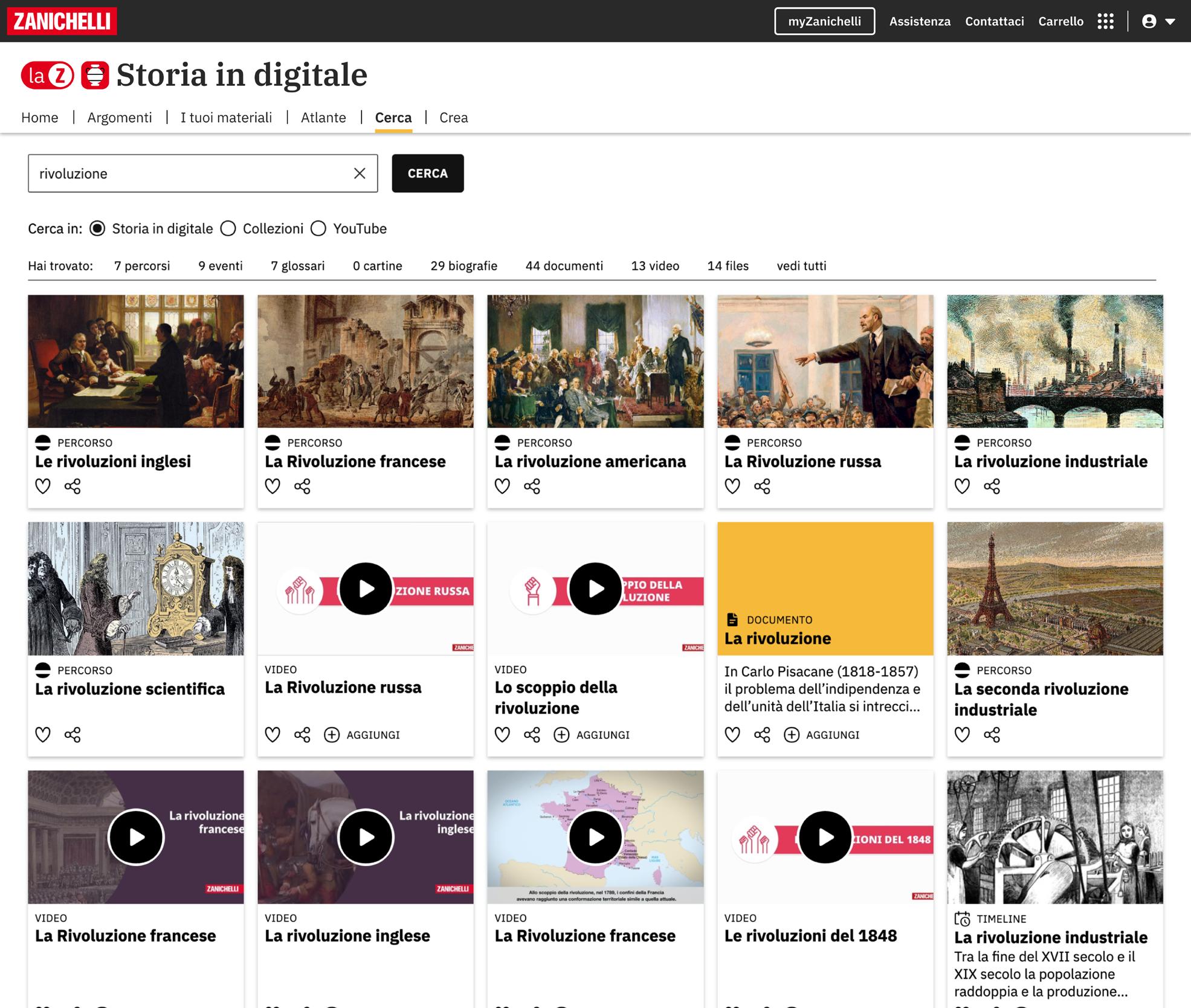Share the Lo scoppio della rivoluzione video
This screenshot has width=1191, height=1008.
tap(532, 735)
